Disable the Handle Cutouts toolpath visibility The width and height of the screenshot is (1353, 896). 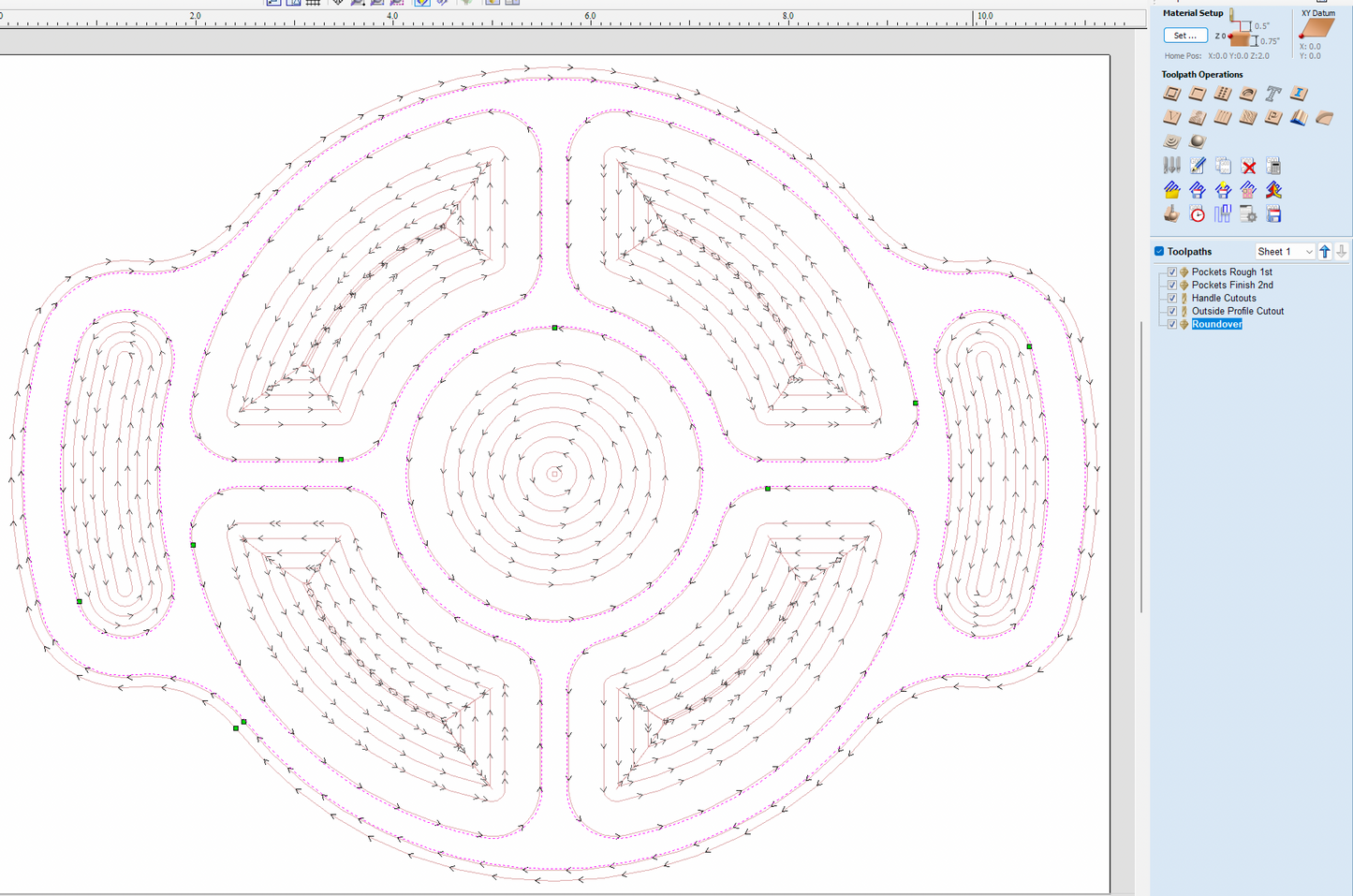(1171, 298)
